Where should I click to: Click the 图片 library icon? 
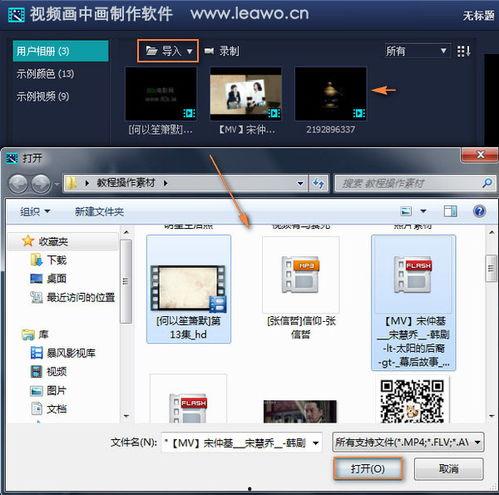tap(36, 390)
